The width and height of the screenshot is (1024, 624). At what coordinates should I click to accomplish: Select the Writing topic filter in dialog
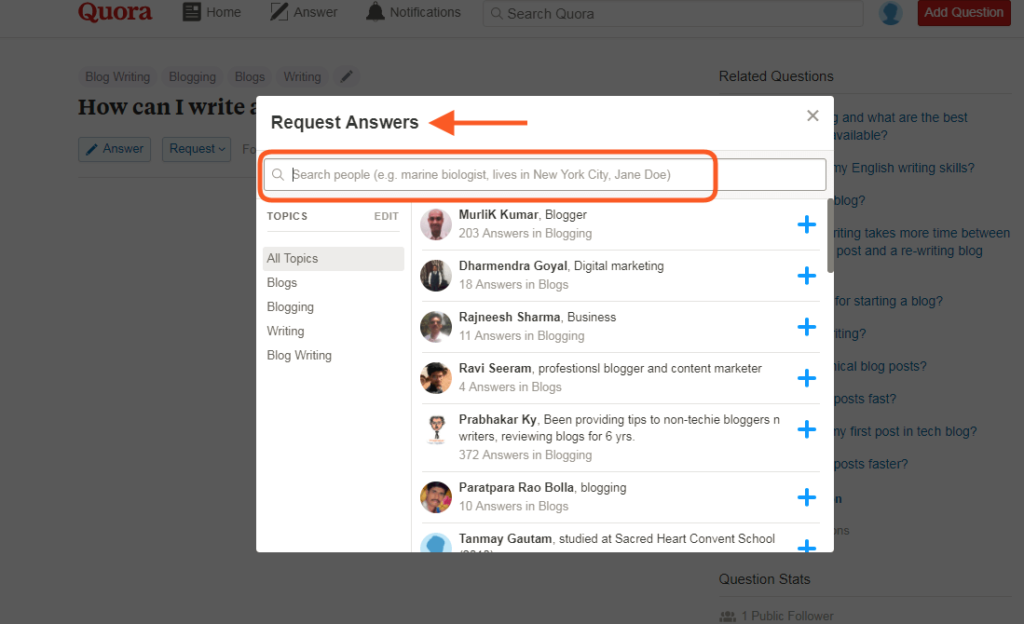[285, 331]
